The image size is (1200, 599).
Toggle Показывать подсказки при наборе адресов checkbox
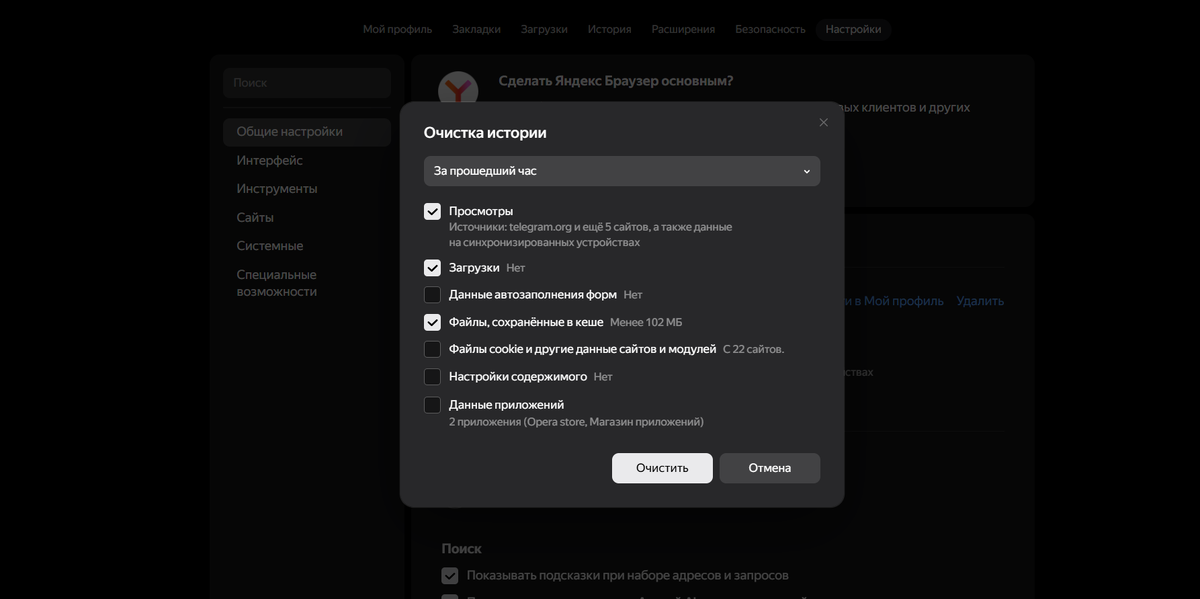tap(450, 576)
